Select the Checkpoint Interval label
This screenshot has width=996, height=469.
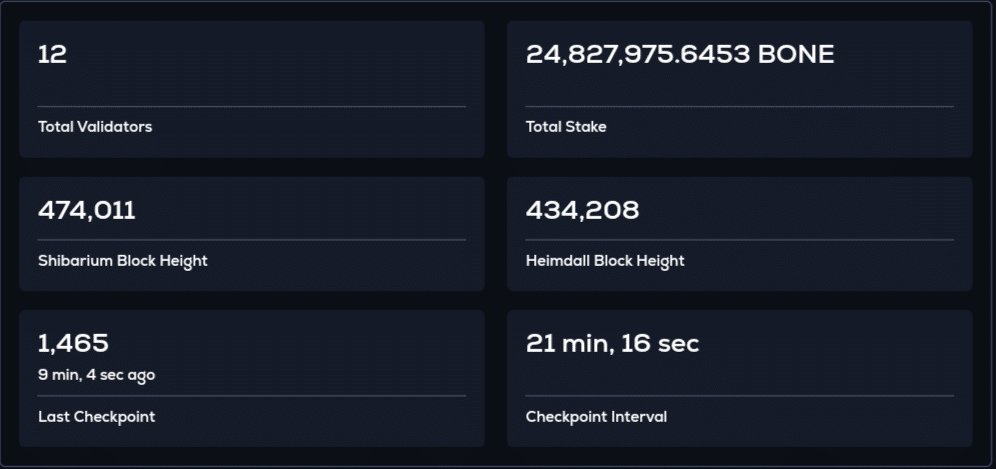pos(596,417)
